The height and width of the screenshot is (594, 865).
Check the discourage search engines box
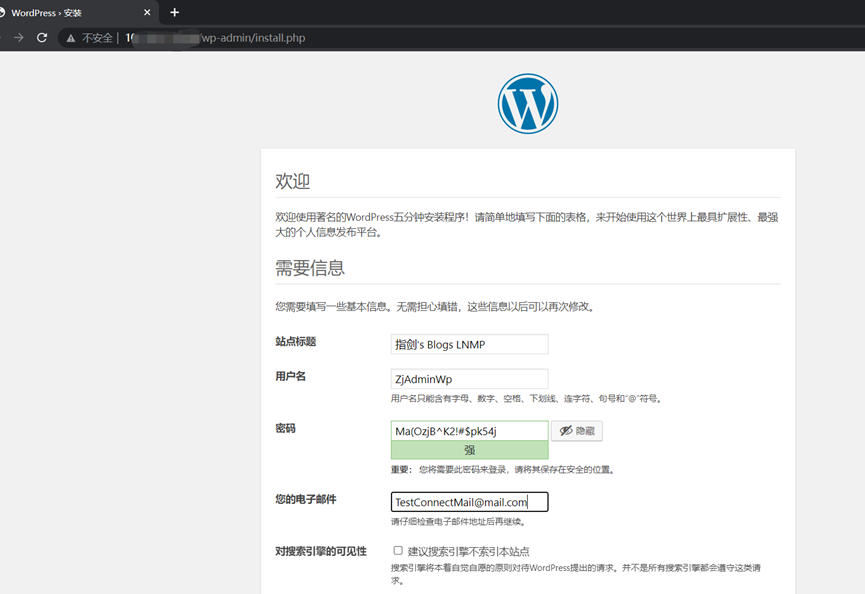[x=398, y=550]
